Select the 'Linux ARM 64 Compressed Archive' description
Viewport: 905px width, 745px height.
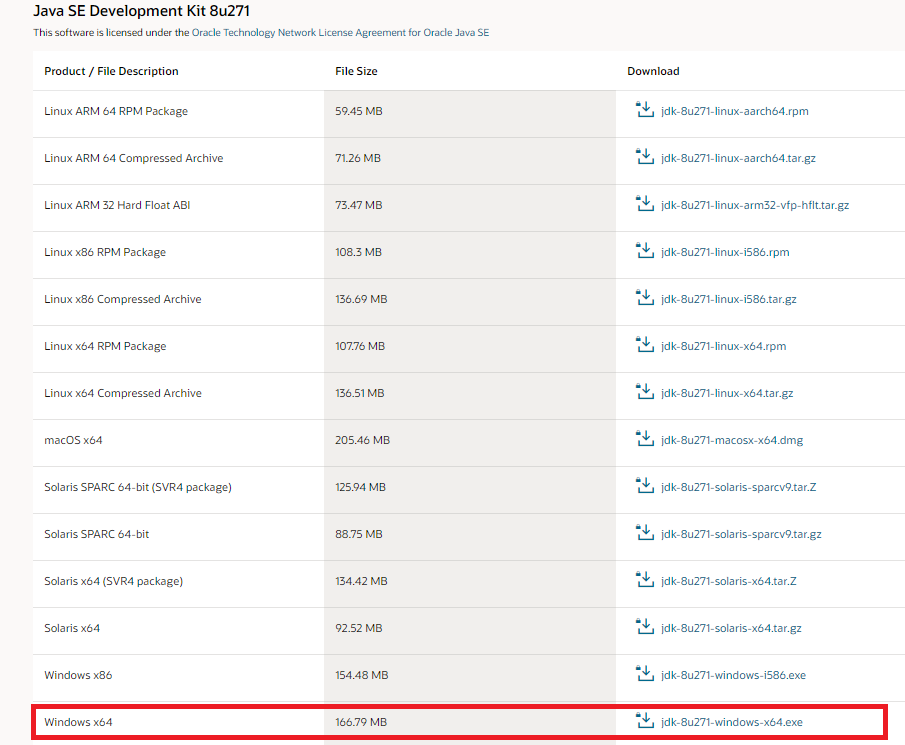coord(133,158)
